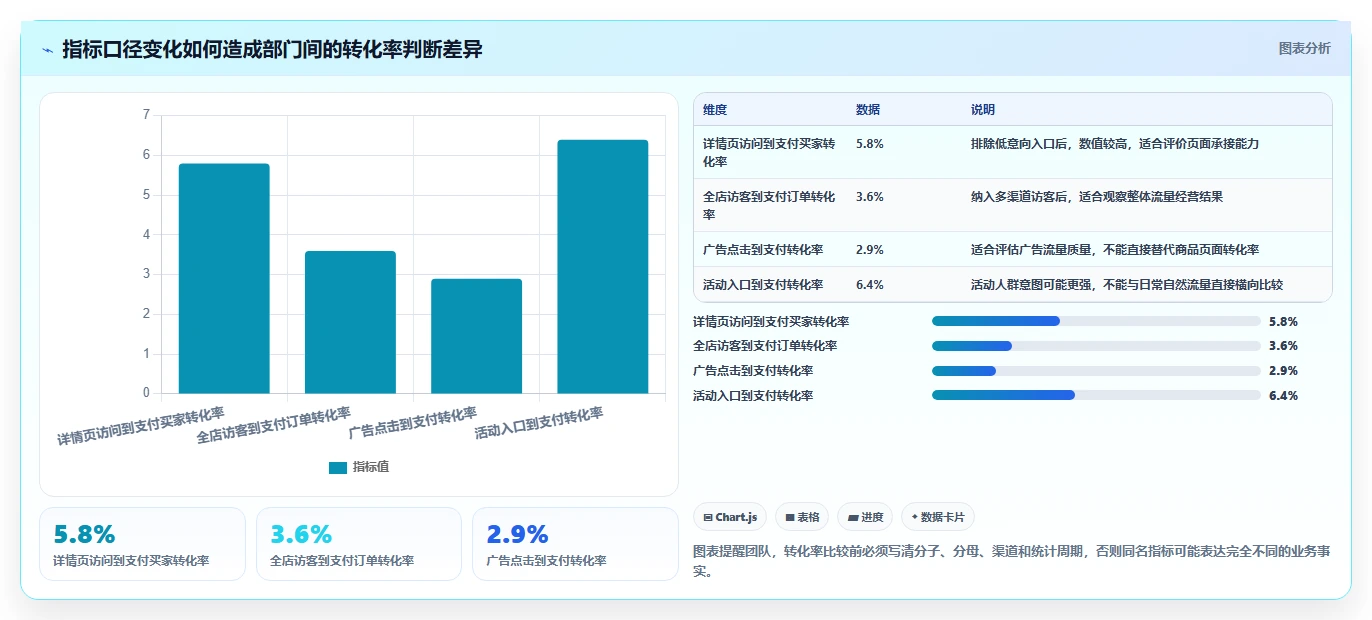Click the title 指标口径变化如何造成部门间的转化率判断差异
This screenshot has height=620, width=1372.
[272, 49]
